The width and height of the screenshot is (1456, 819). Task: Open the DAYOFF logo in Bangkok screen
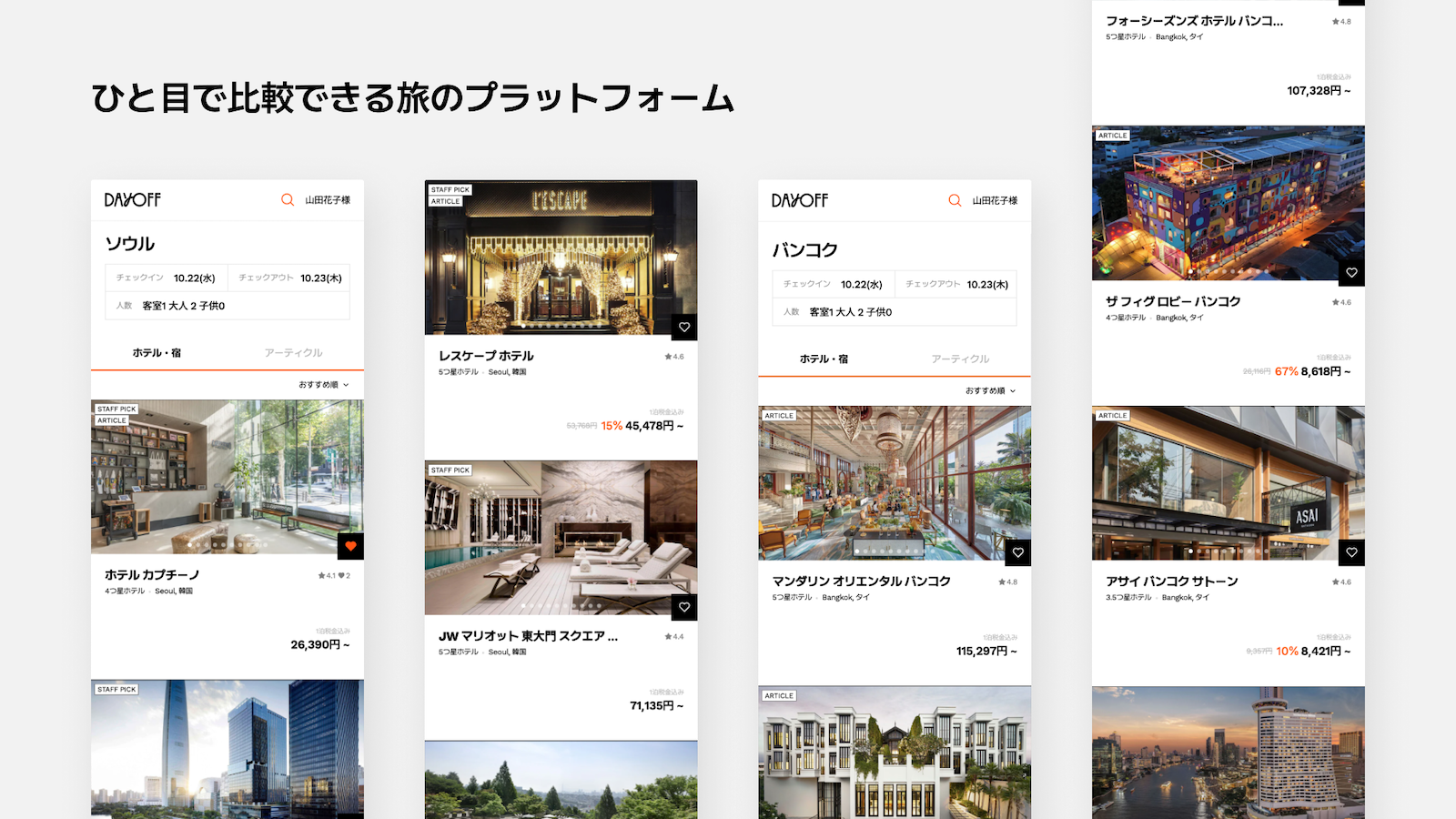tap(800, 201)
